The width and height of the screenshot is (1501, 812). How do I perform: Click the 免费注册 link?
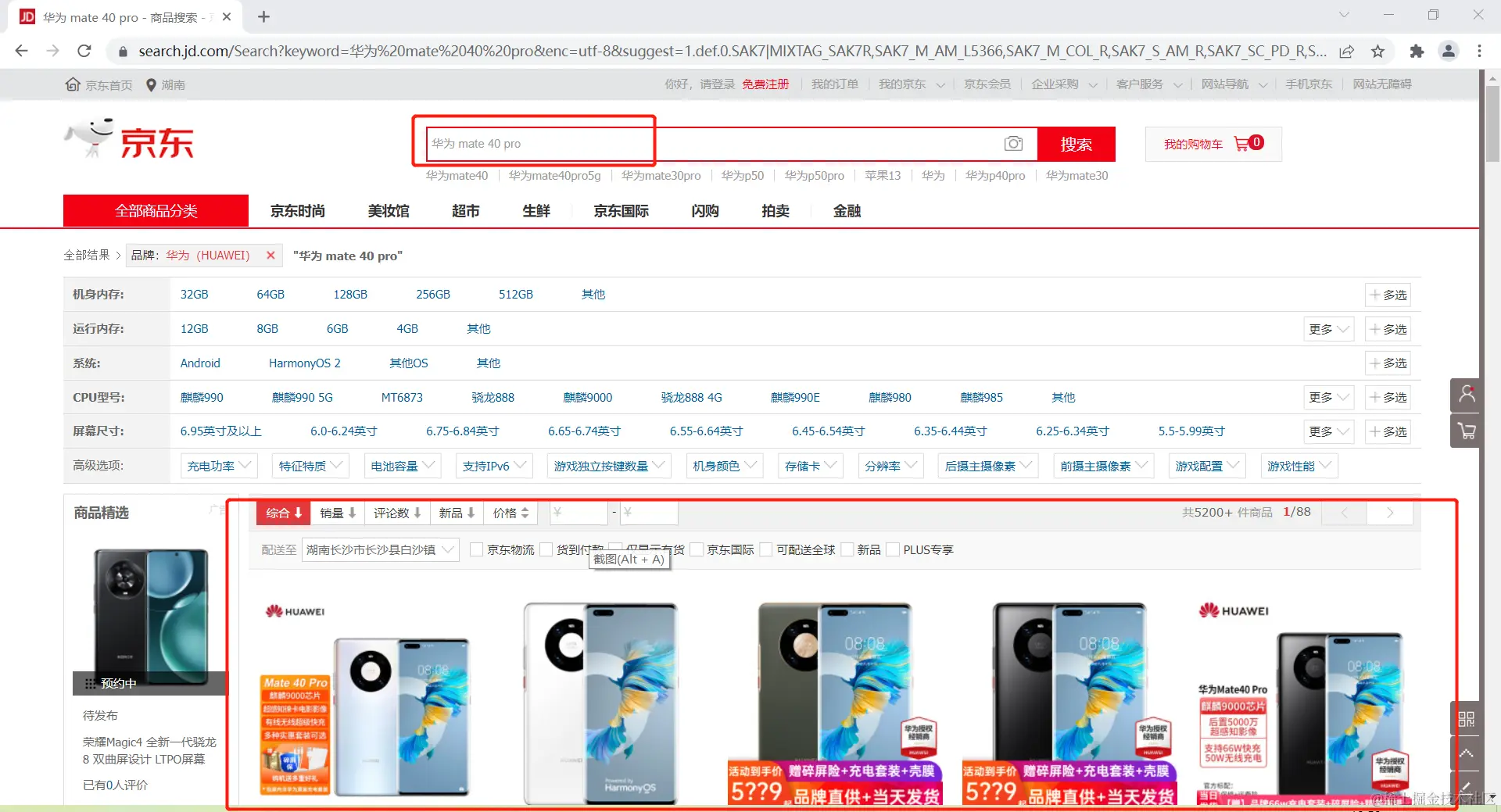(765, 84)
